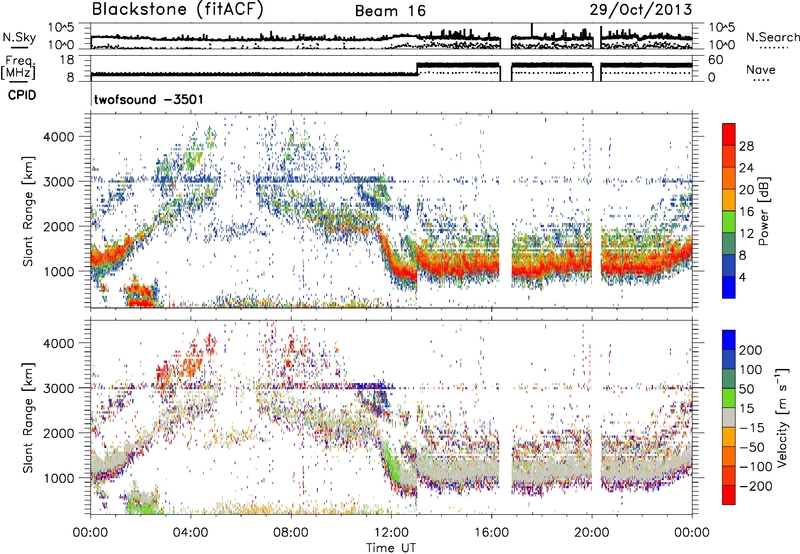This screenshot has width=800, height=554.
Task: Click the "24" power colorbar tick
Action: [746, 168]
